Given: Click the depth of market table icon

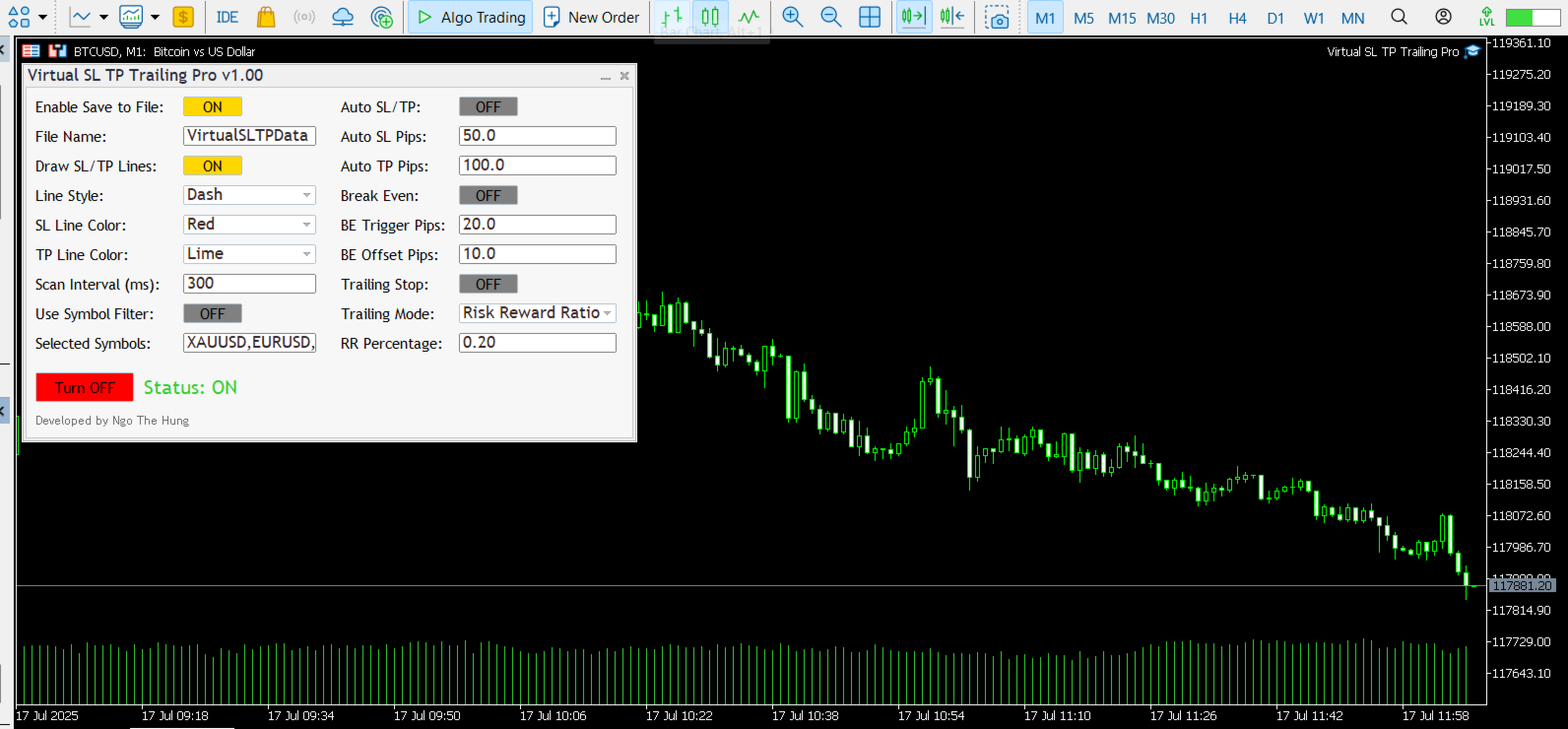Looking at the screenshot, I should click(32, 51).
